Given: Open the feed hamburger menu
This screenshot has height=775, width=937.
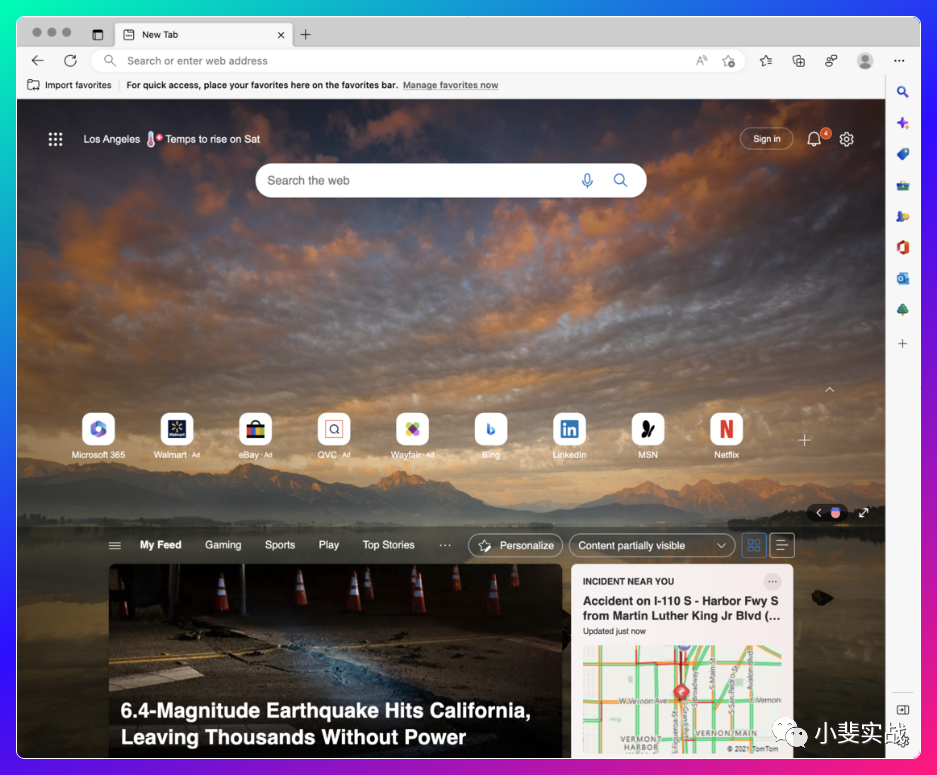Looking at the screenshot, I should [115, 546].
